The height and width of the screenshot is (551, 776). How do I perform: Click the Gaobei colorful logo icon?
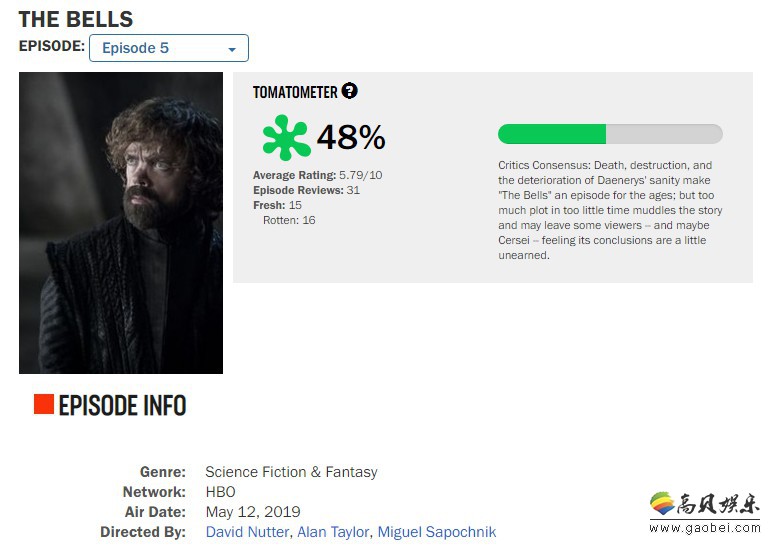(662, 504)
